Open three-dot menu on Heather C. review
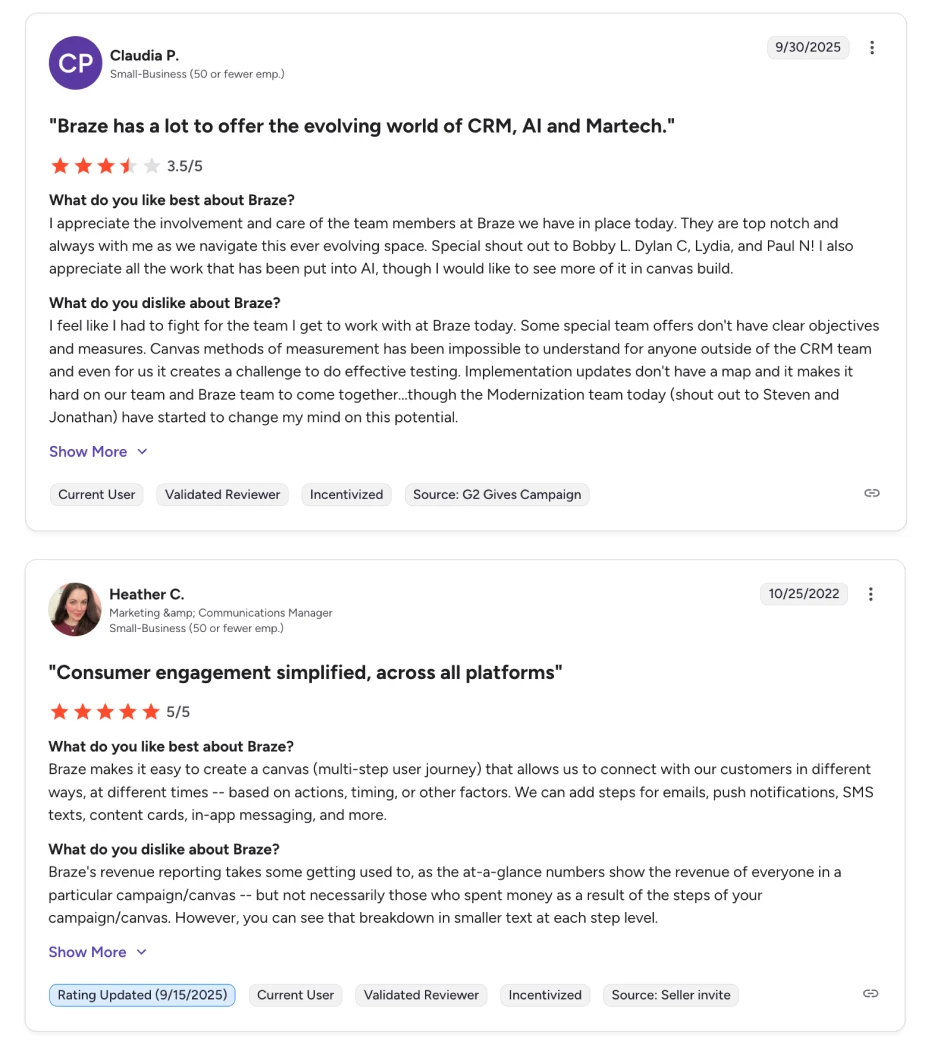The height and width of the screenshot is (1046, 932). coord(871,594)
